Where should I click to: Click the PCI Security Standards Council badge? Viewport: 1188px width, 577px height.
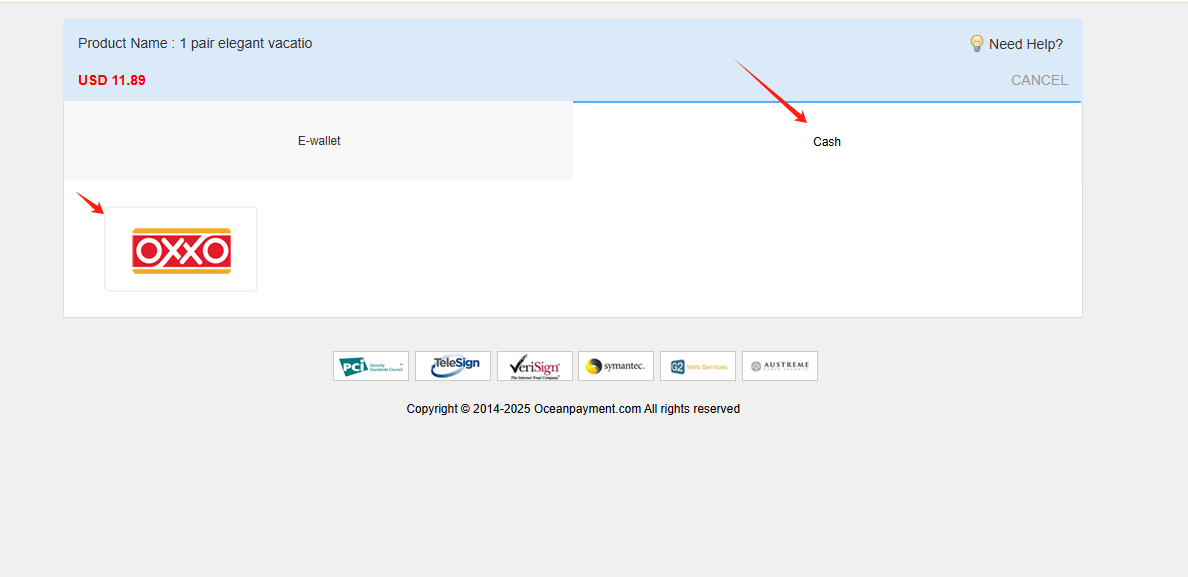tap(370, 366)
